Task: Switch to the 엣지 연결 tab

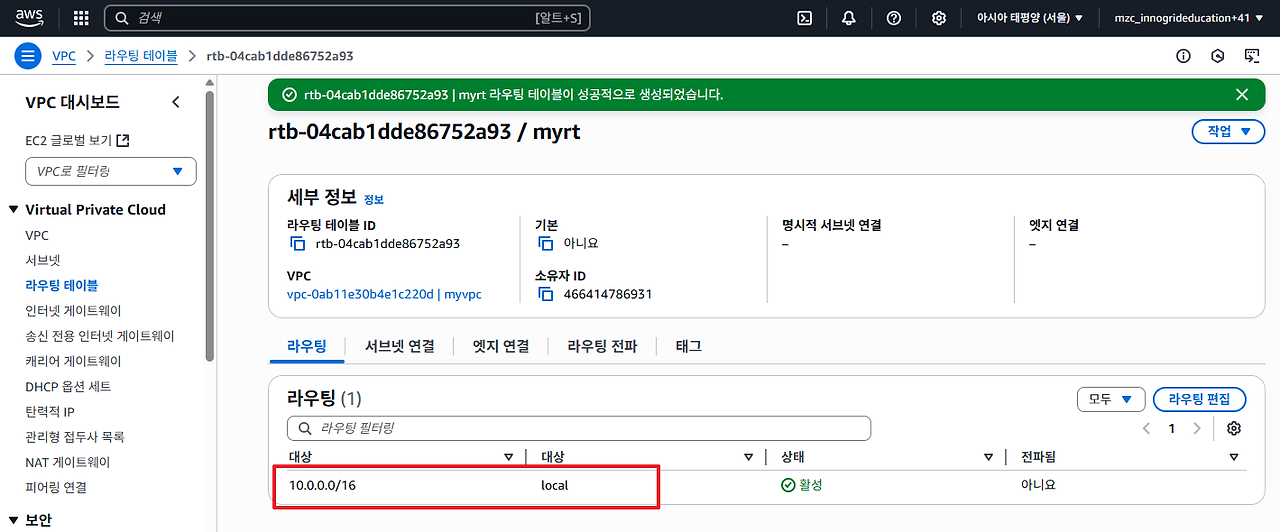Action: 501,346
